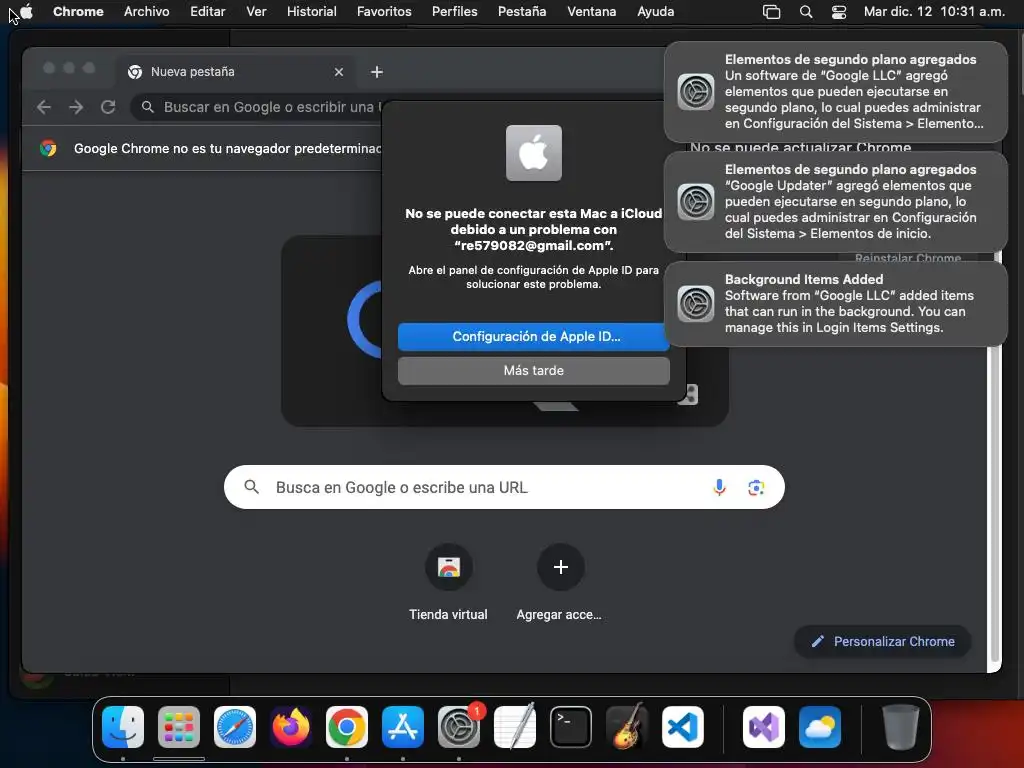Open Launchpad from the Dock

[x=179, y=727]
